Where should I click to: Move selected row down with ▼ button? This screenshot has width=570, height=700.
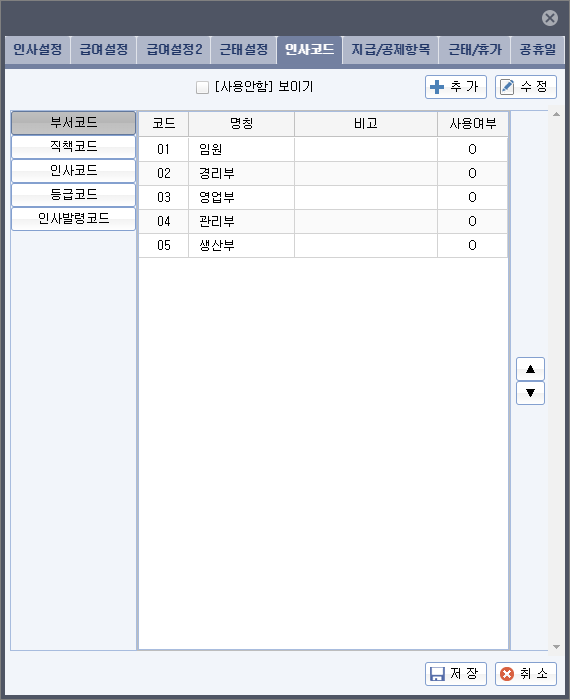pos(530,393)
